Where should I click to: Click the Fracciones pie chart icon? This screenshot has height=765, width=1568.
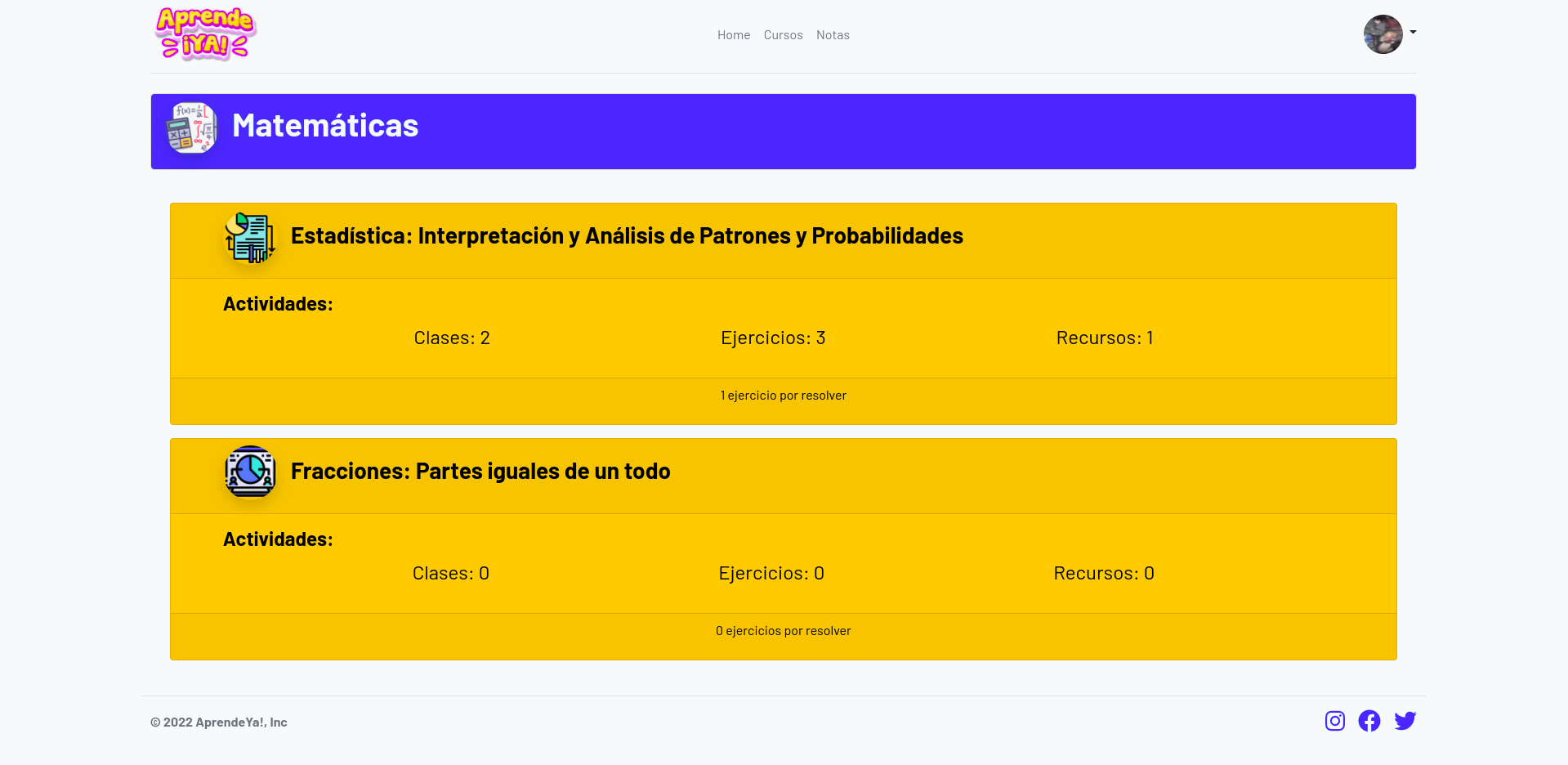click(250, 473)
